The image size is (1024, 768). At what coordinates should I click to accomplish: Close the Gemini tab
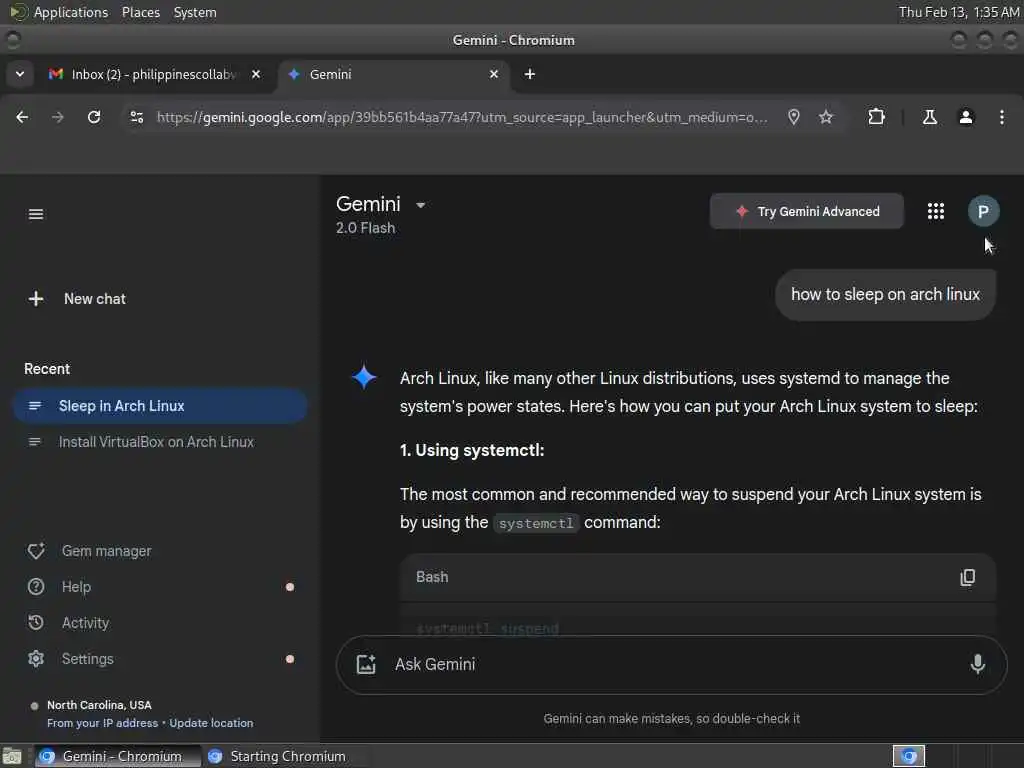pyautogui.click(x=494, y=74)
